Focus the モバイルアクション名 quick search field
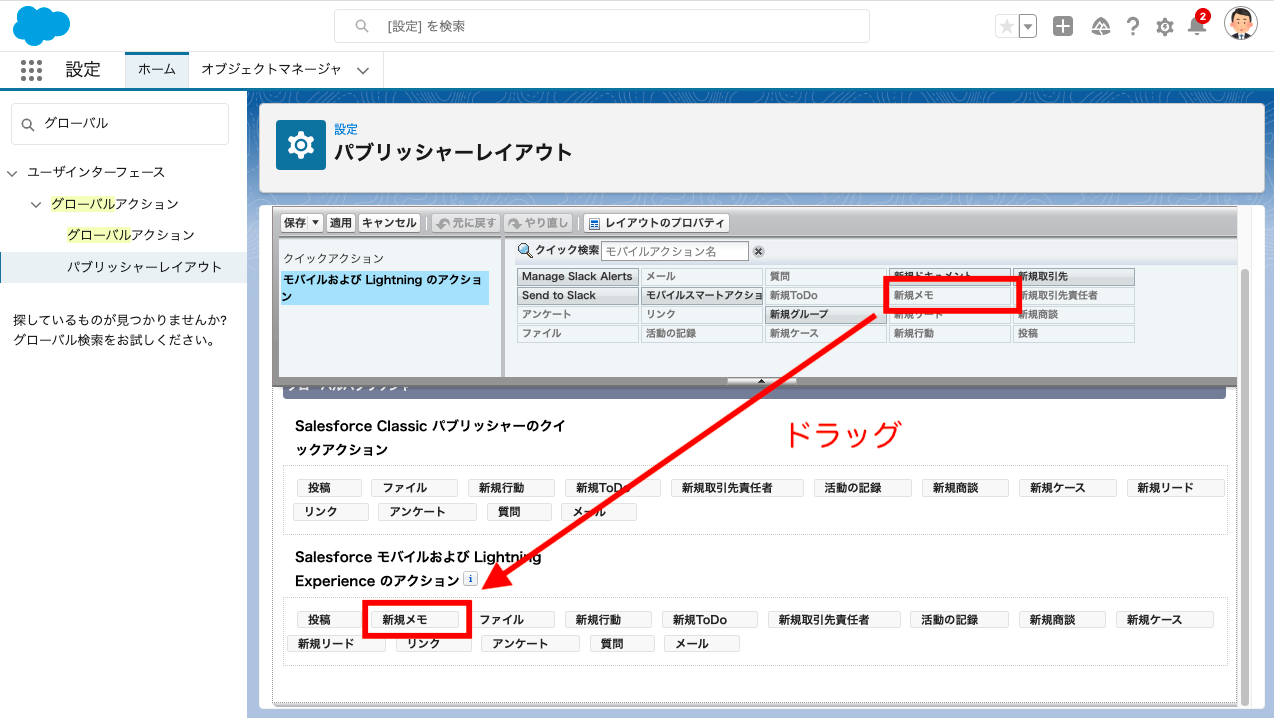Image resolution: width=1274 pixels, height=718 pixels. [x=675, y=251]
